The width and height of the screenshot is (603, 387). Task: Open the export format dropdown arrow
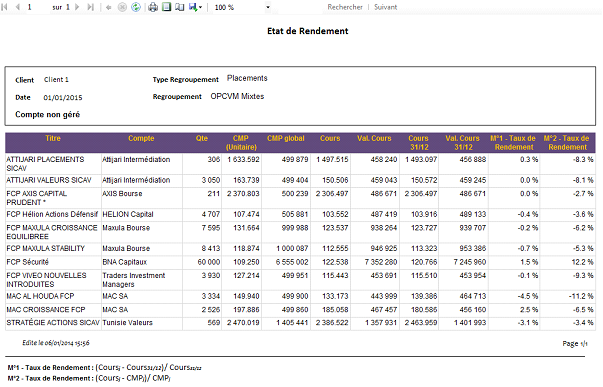pos(200,7)
